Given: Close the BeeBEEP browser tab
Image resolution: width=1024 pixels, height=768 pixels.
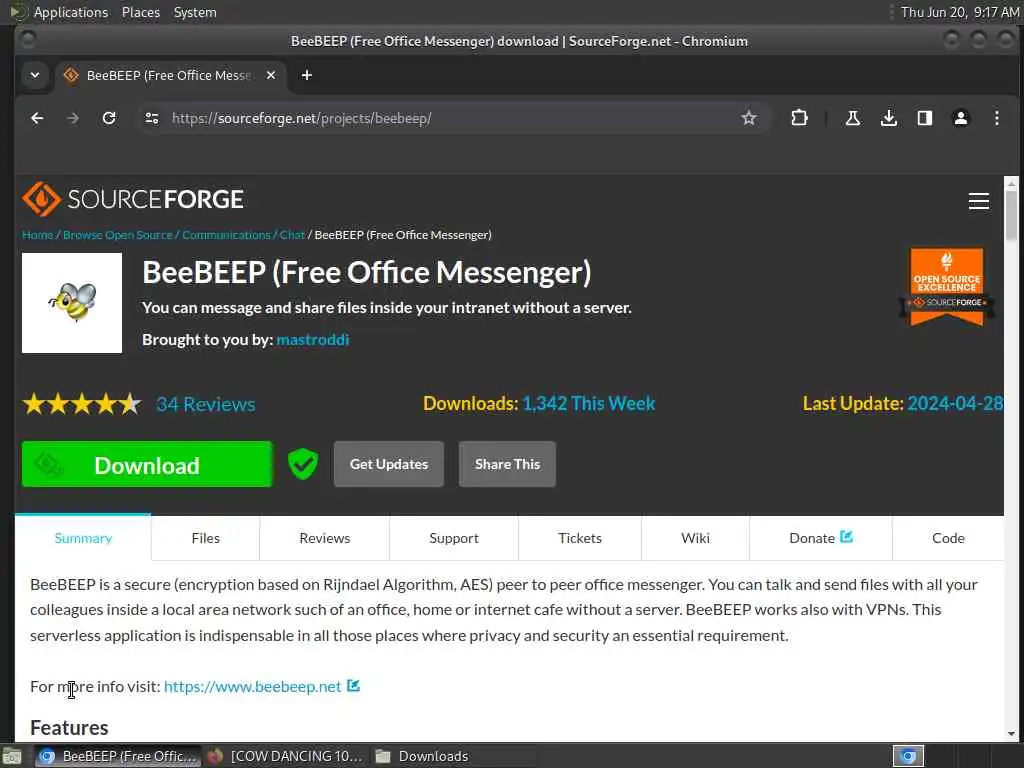Looking at the screenshot, I should click(270, 75).
